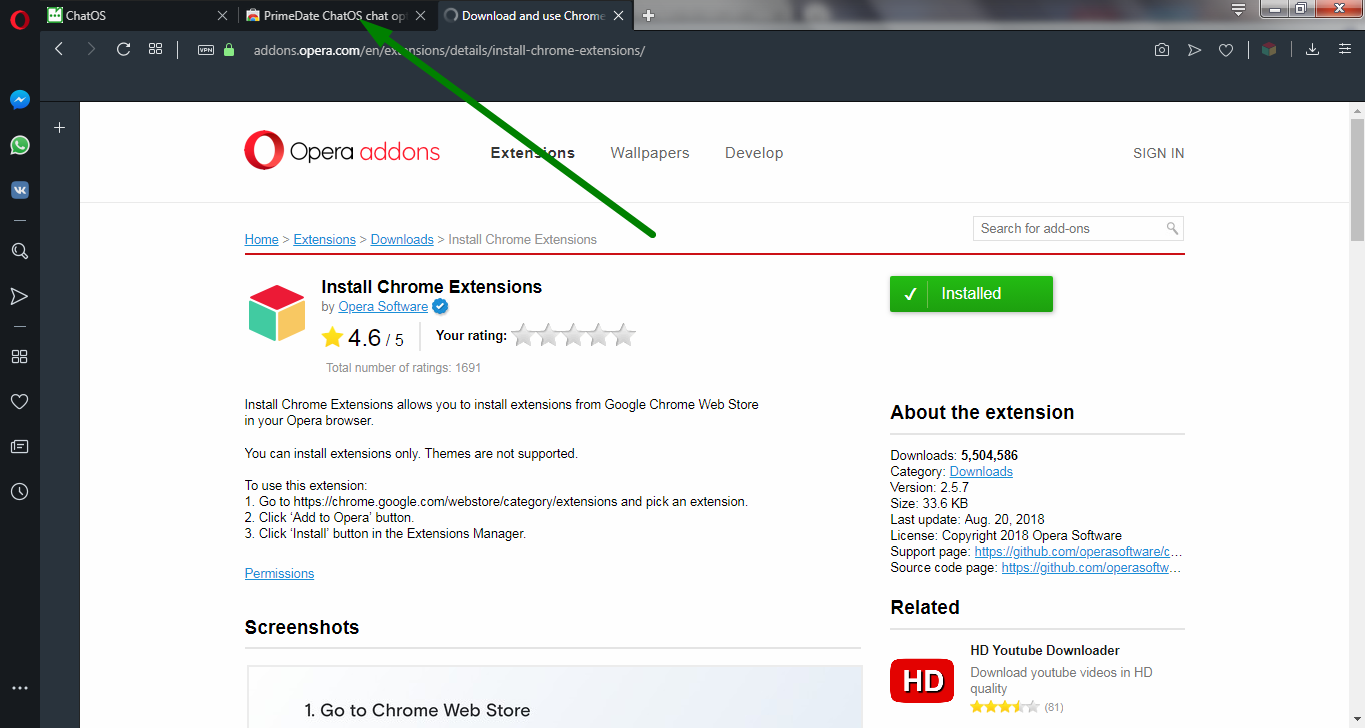Click the Home breadcrumb link
The height and width of the screenshot is (728, 1365).
click(262, 240)
